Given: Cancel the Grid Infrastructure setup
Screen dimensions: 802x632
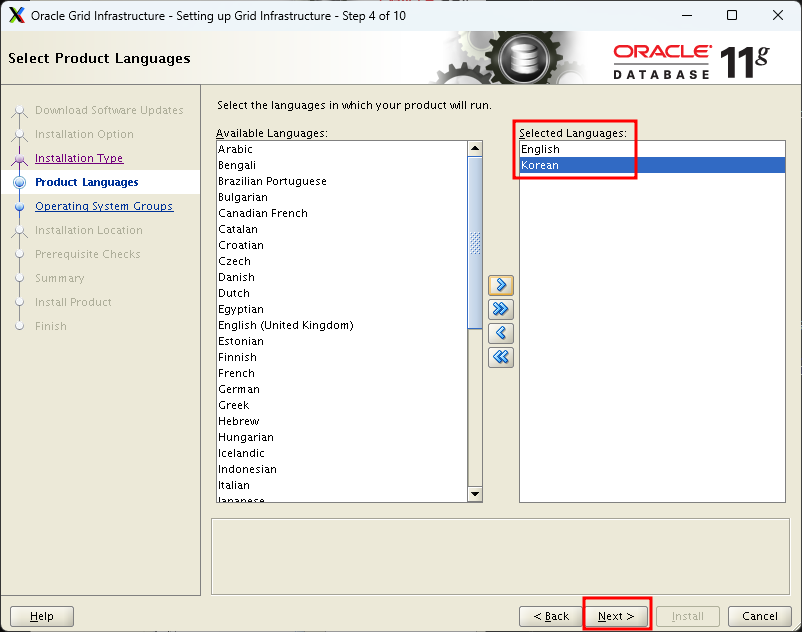Looking at the screenshot, I should pos(760,616).
